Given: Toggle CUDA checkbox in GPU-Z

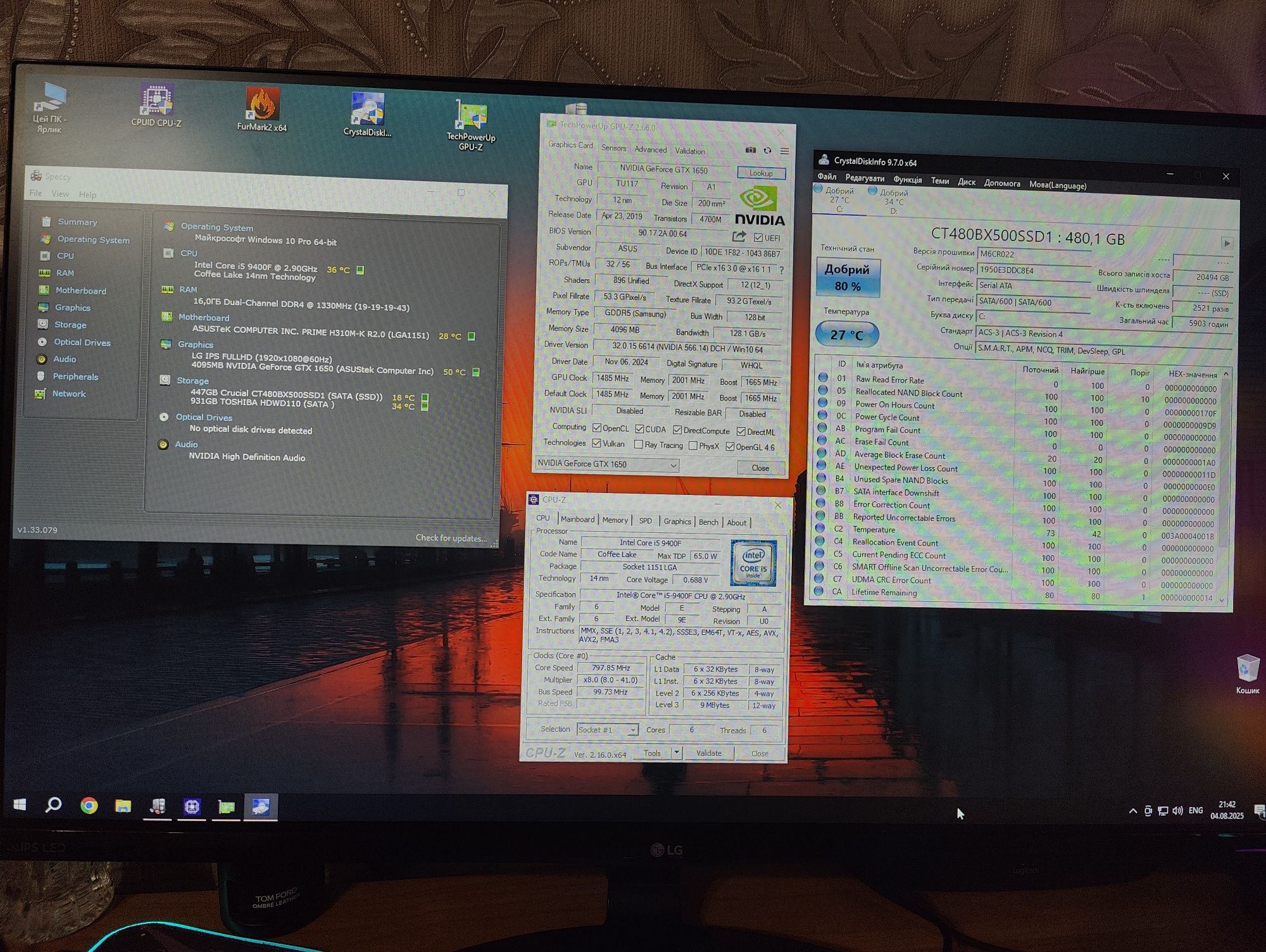Looking at the screenshot, I should click(639, 429).
